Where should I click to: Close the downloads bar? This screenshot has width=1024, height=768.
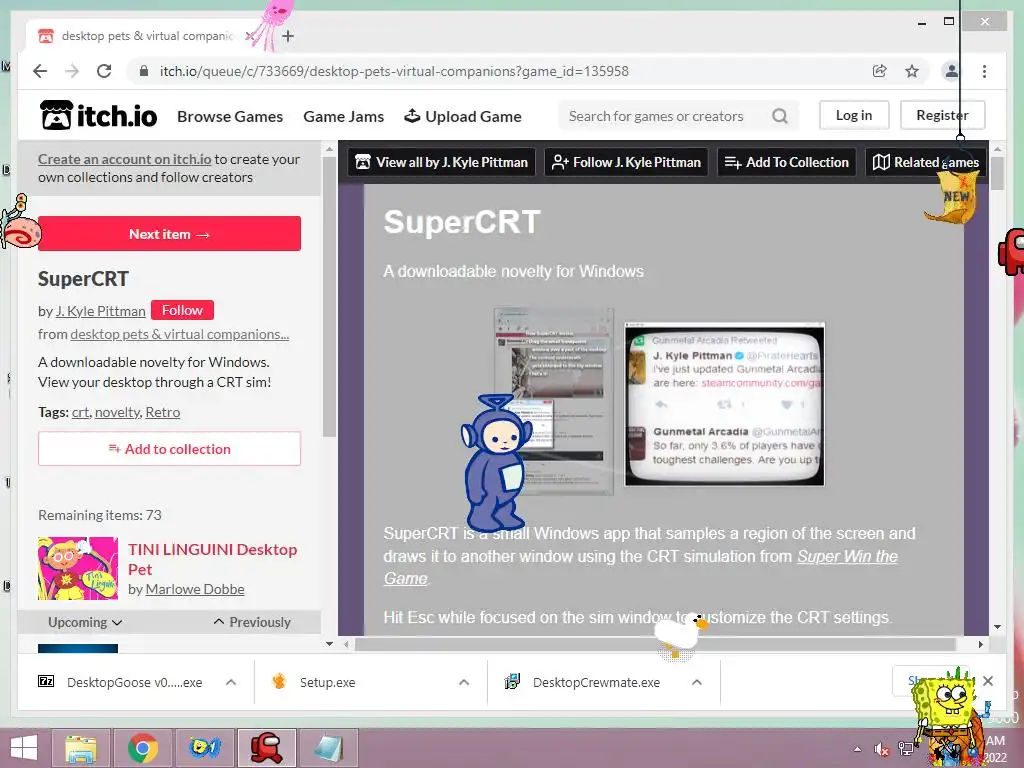pos(988,681)
